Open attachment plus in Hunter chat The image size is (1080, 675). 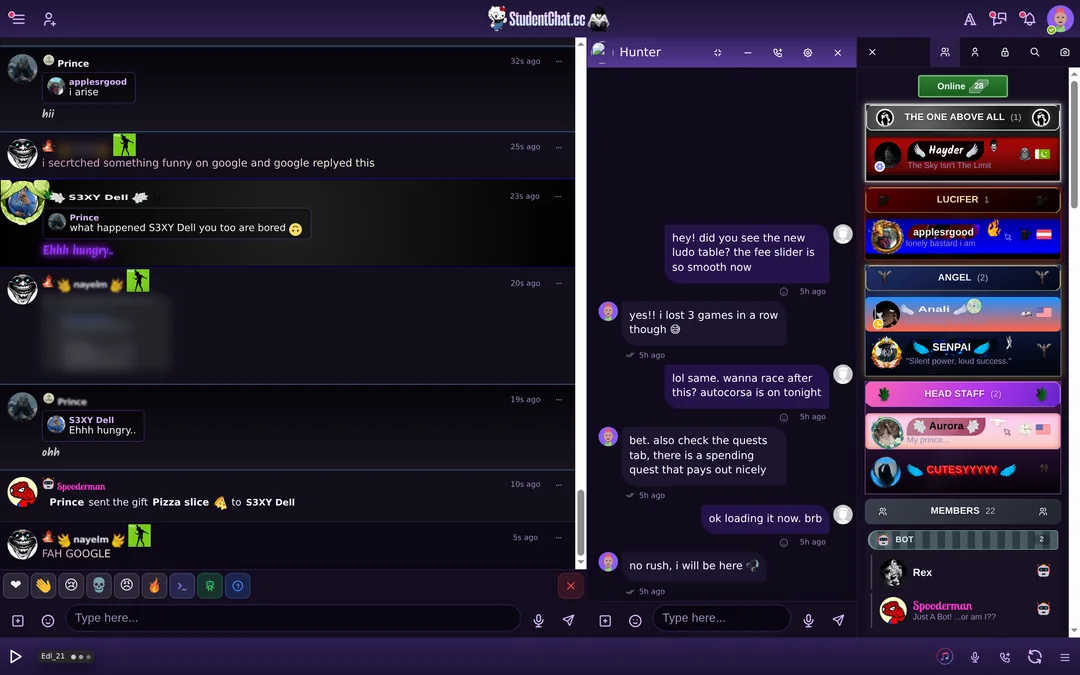coord(605,621)
